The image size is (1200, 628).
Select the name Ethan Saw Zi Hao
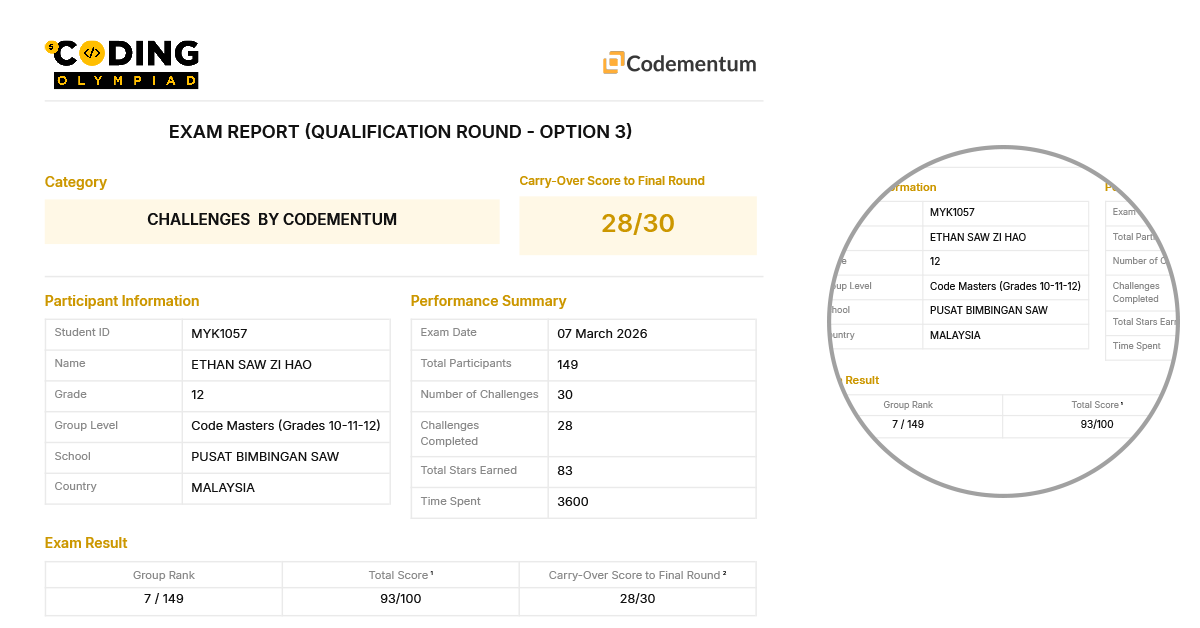(251, 365)
